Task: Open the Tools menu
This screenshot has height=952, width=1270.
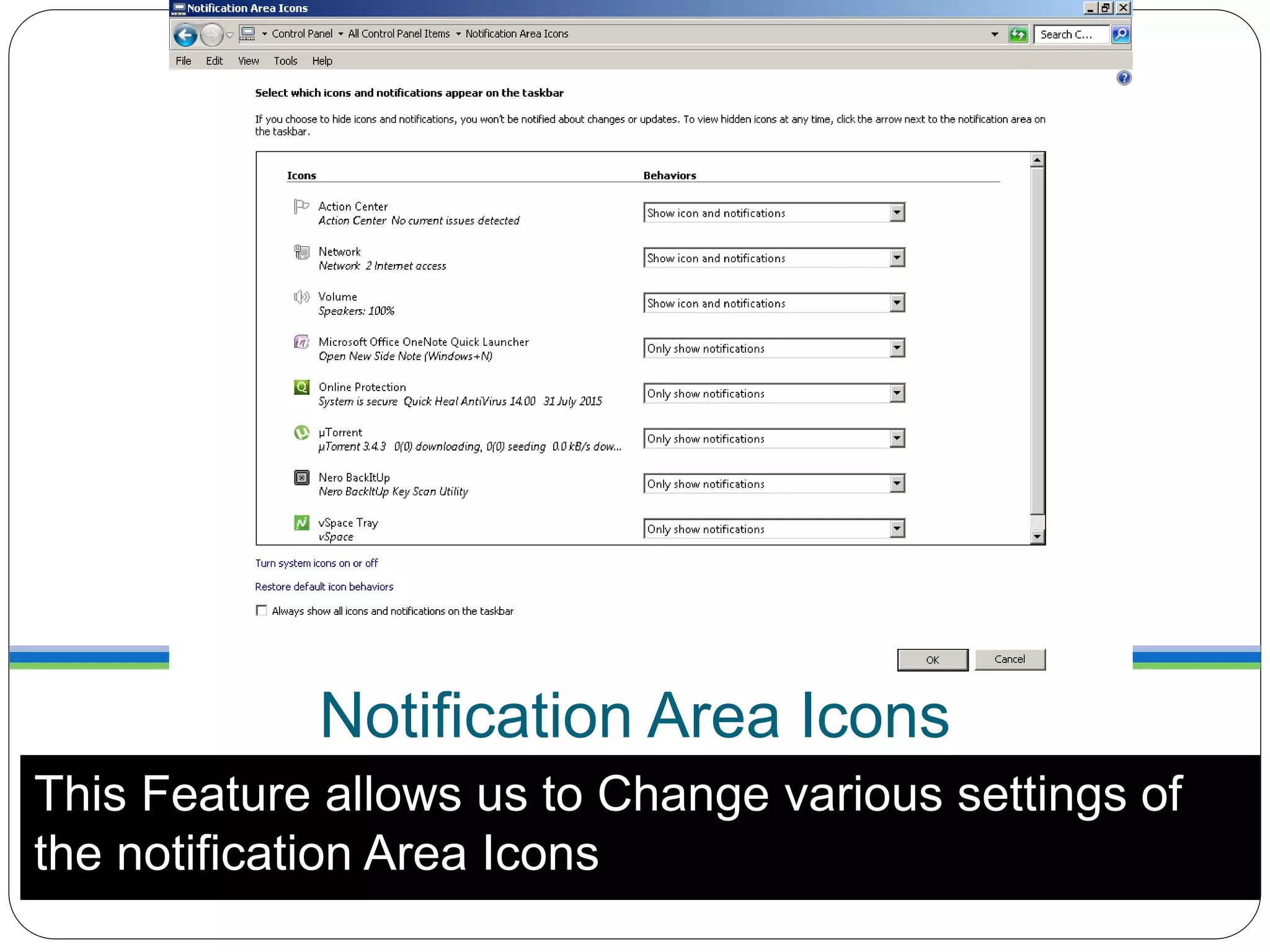Action: pos(285,61)
